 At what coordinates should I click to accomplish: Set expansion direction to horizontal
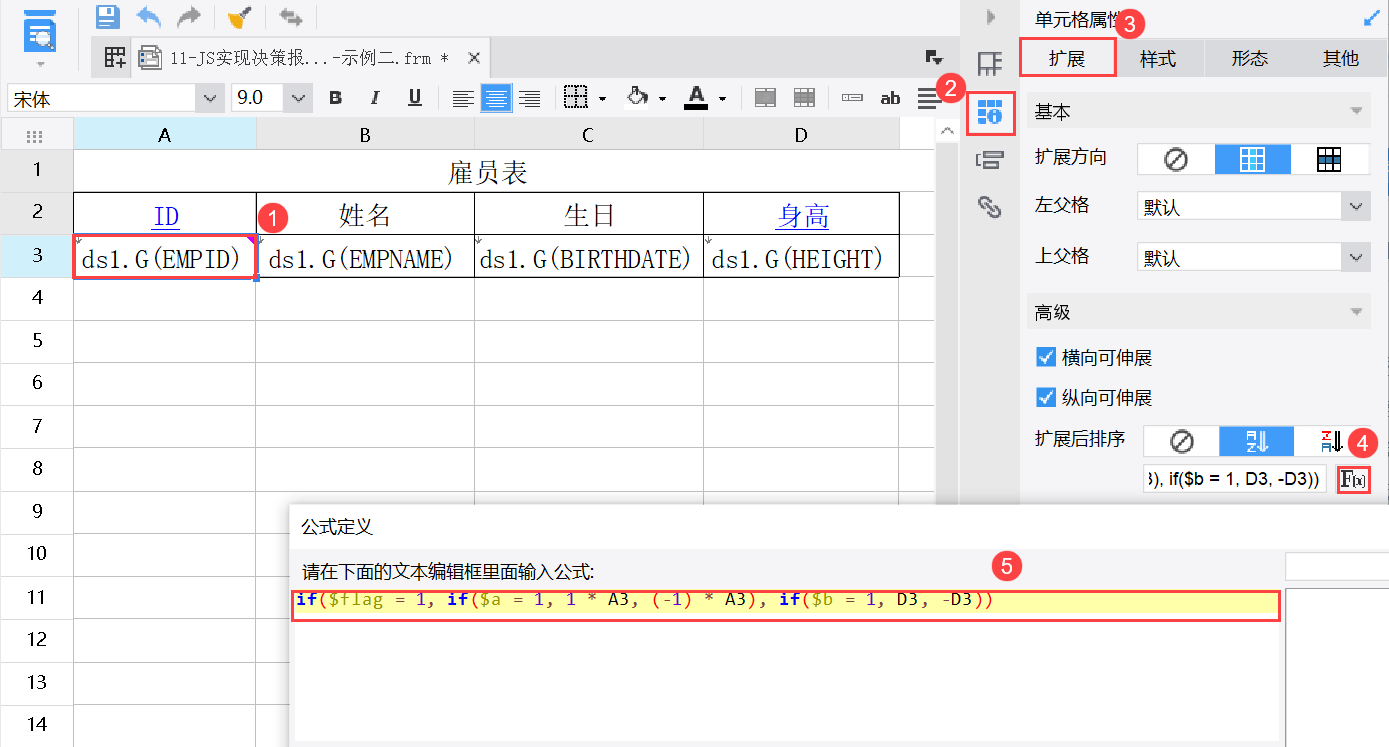[1329, 159]
